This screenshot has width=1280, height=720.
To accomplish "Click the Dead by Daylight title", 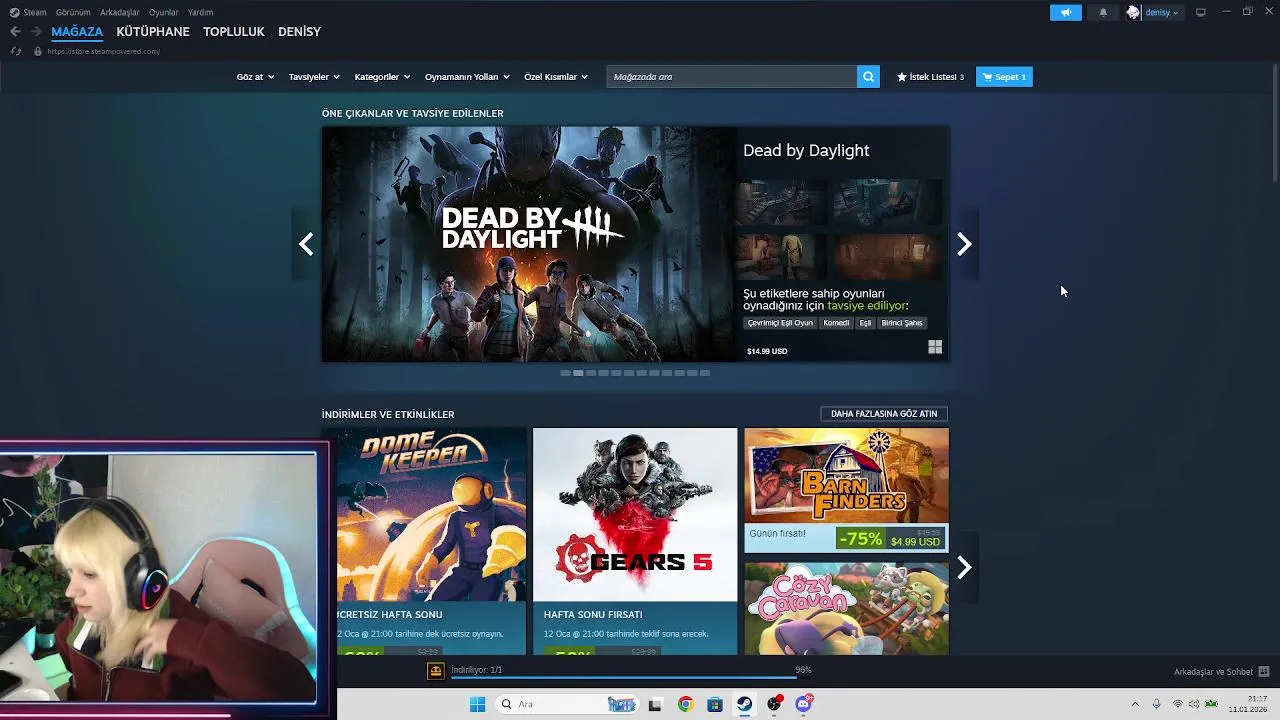I will coord(806,150).
